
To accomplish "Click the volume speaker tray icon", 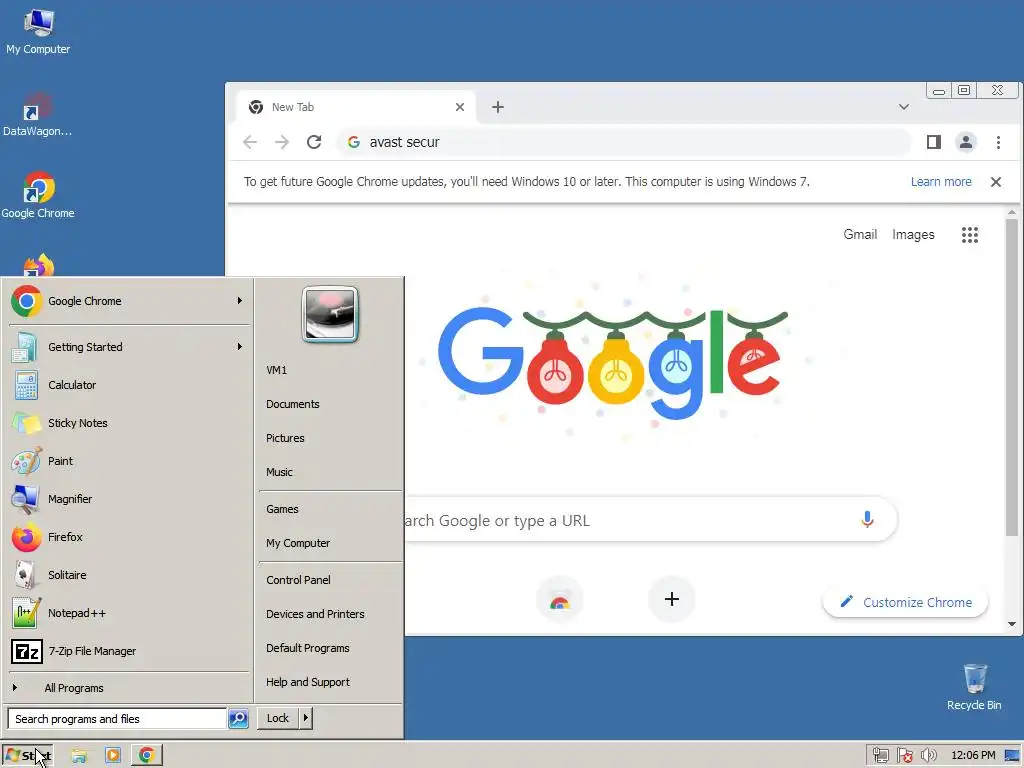I will click(928, 756).
